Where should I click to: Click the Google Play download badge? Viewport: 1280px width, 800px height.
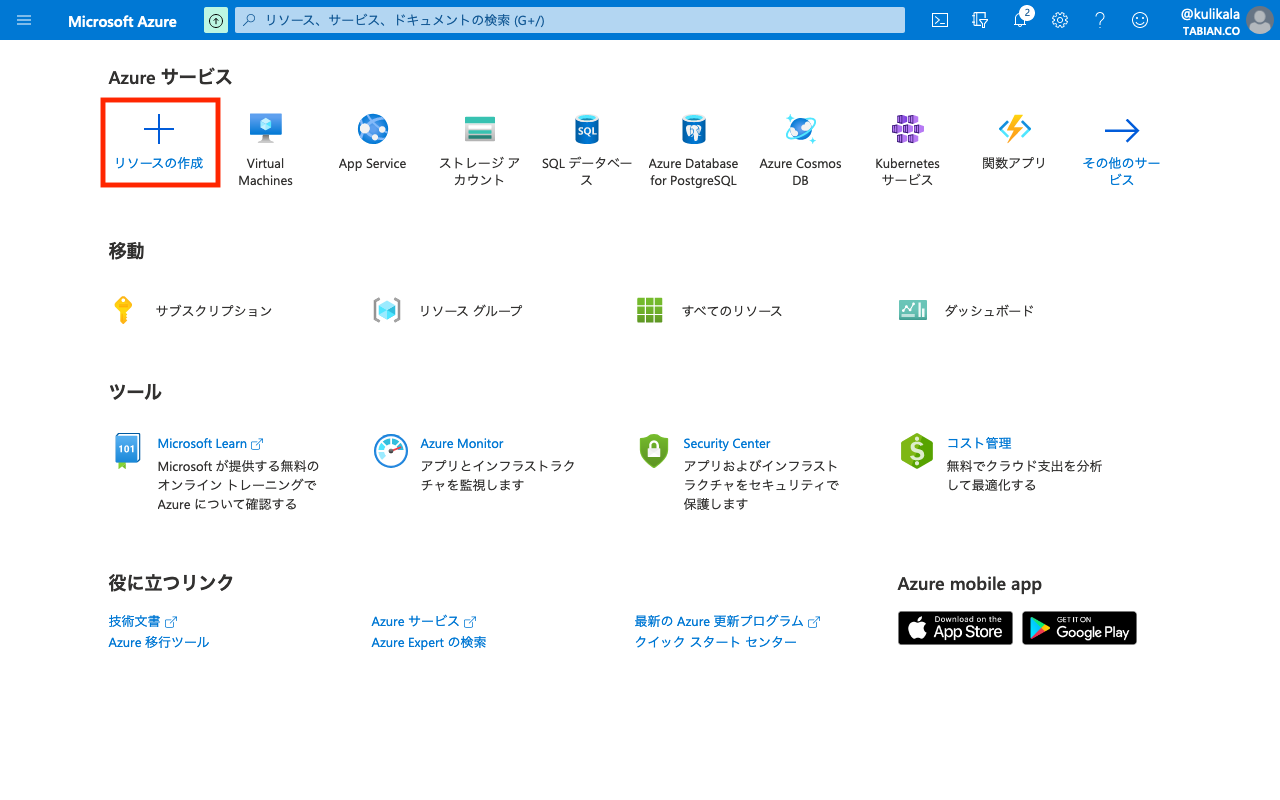point(1079,628)
